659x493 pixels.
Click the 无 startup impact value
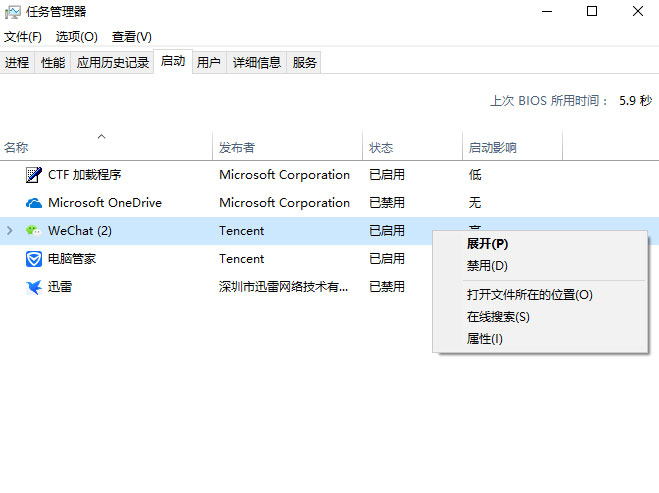(475, 203)
